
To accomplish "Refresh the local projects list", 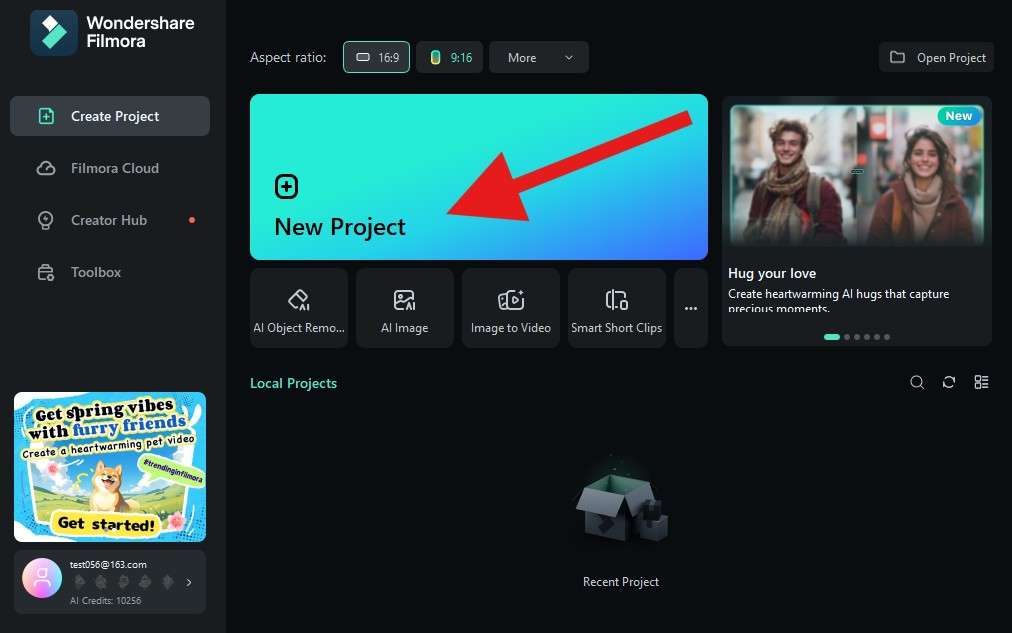I will pos(949,382).
